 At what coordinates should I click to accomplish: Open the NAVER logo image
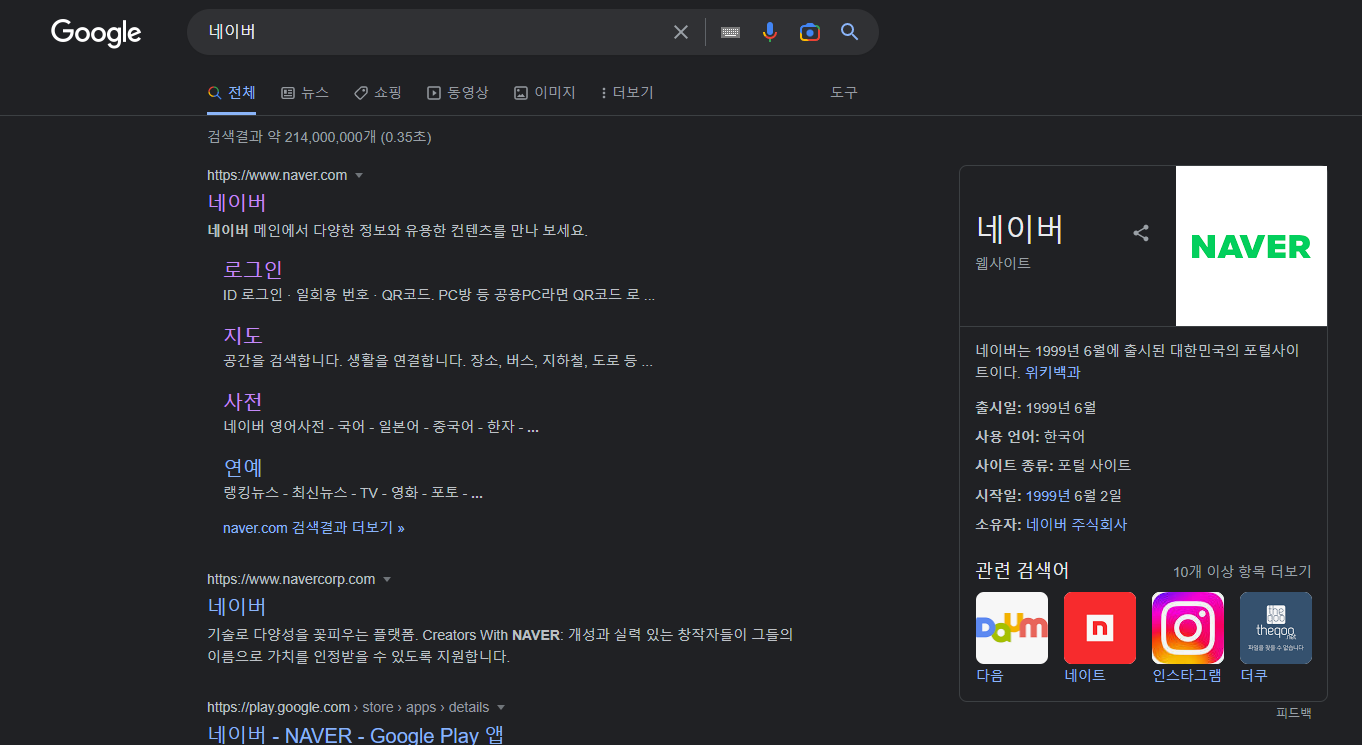pyautogui.click(x=1251, y=246)
